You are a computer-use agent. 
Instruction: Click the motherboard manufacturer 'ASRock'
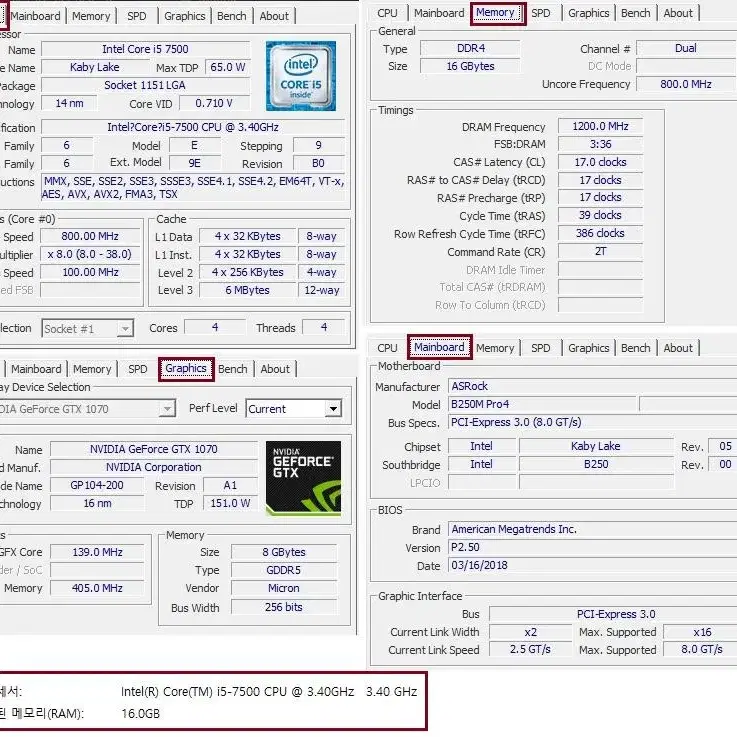592,386
